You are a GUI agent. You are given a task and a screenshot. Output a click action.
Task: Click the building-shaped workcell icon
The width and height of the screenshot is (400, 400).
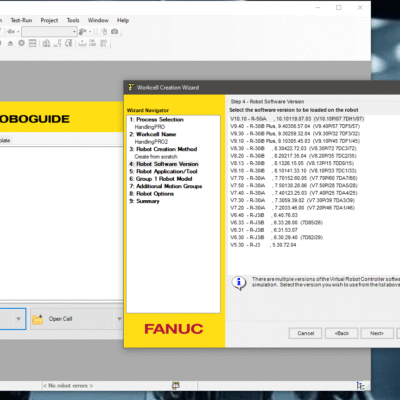(x=46, y=43)
